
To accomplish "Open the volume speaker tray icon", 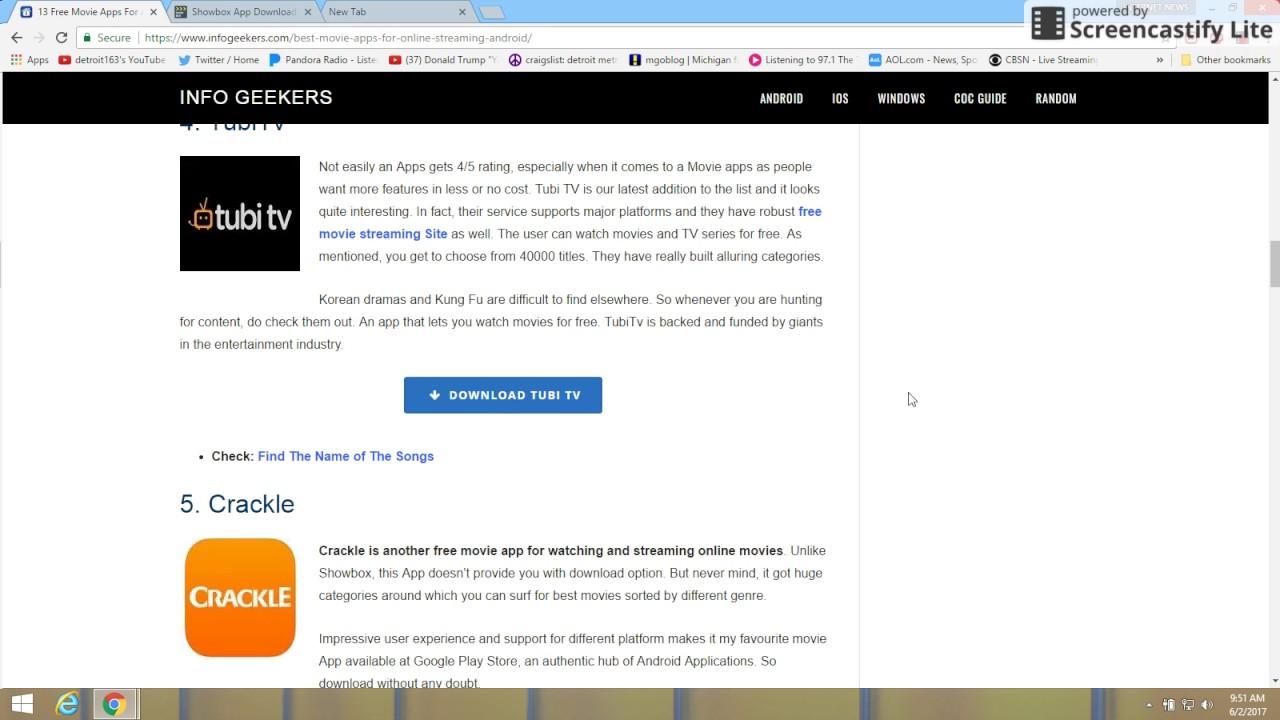I will pos(1207,705).
